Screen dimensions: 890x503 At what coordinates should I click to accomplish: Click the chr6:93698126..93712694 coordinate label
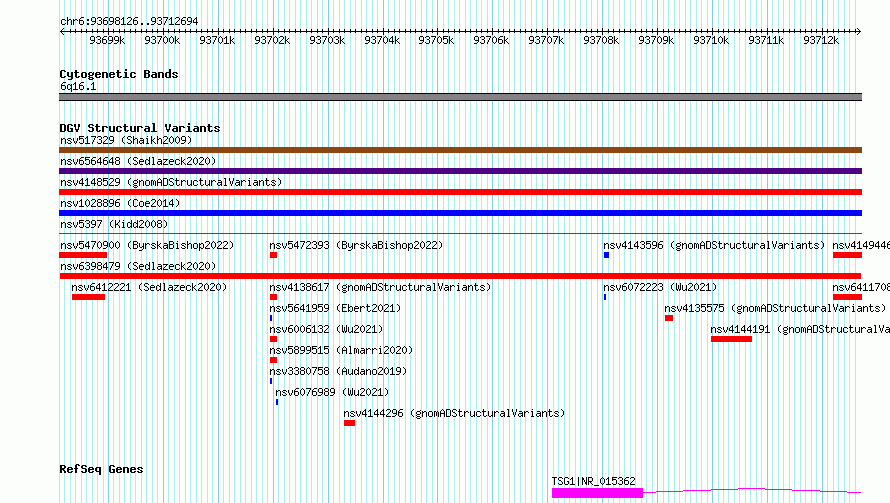(129, 21)
